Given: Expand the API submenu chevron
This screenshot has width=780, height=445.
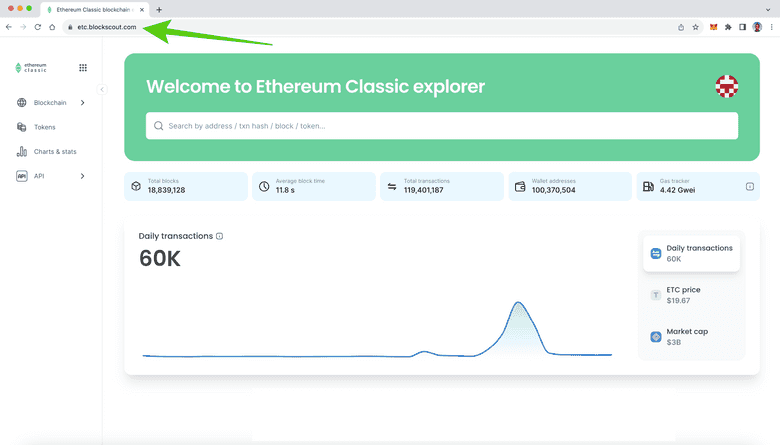Looking at the screenshot, I should coord(82,176).
